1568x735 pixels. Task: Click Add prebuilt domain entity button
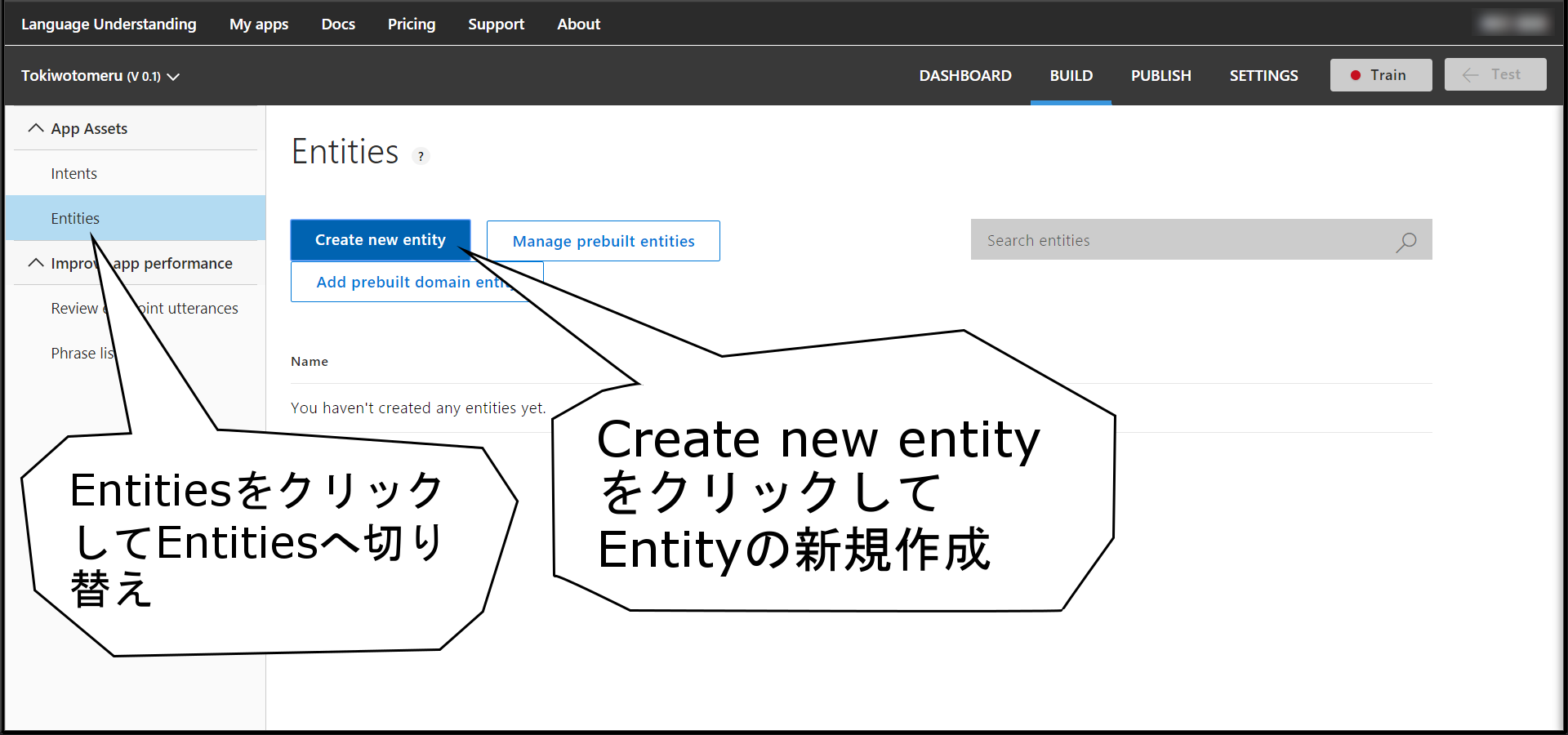417,282
